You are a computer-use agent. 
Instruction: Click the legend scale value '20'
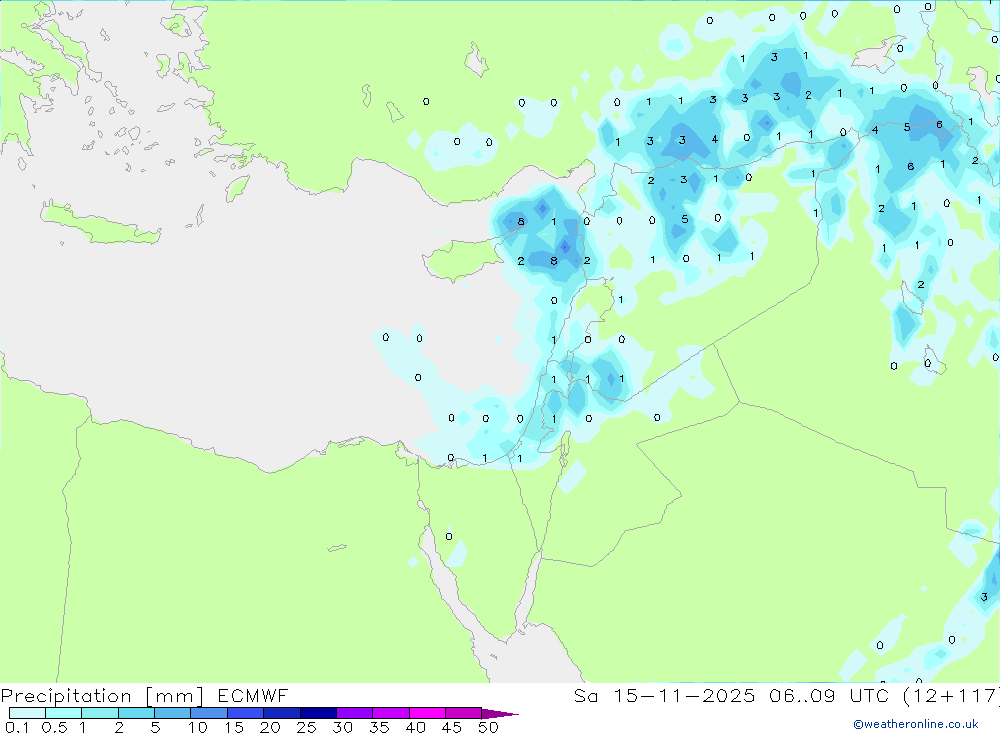(270, 727)
